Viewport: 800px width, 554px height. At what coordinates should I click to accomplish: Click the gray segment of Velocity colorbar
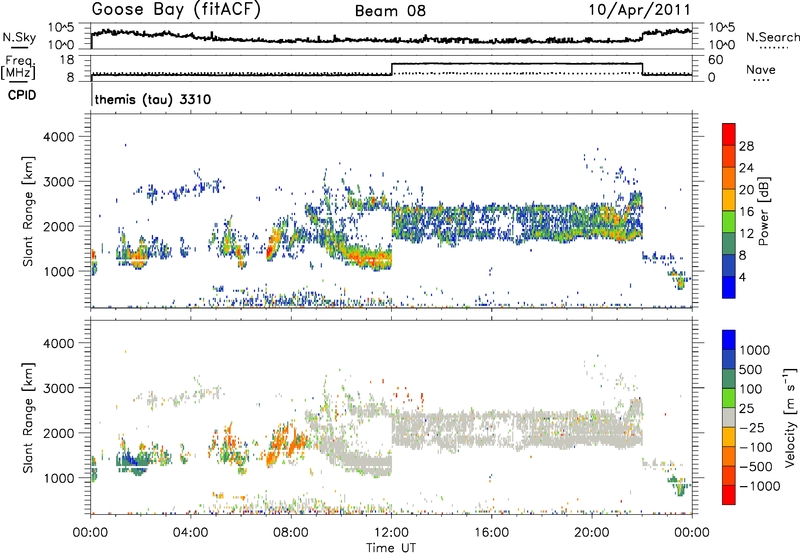729,418
